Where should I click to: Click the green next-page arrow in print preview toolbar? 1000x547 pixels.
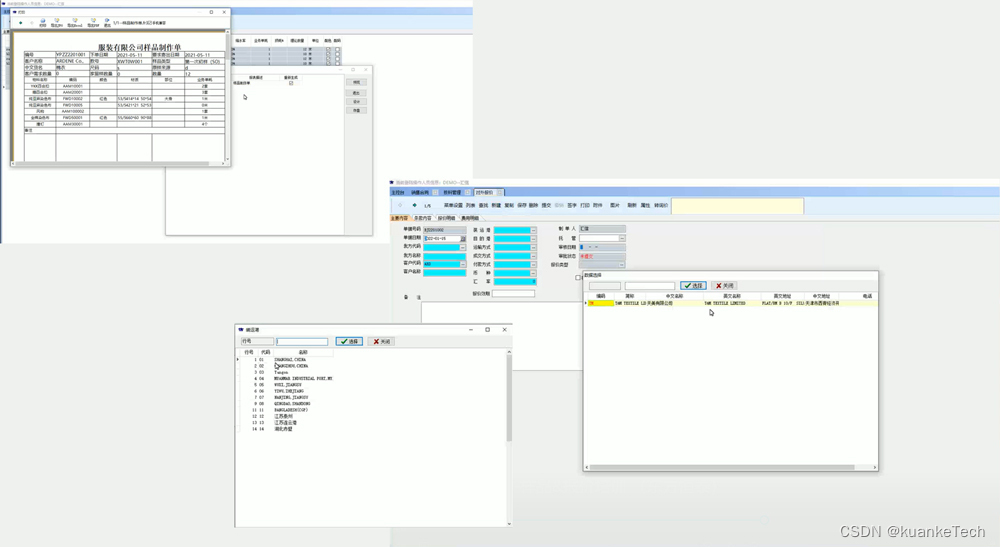(20, 23)
